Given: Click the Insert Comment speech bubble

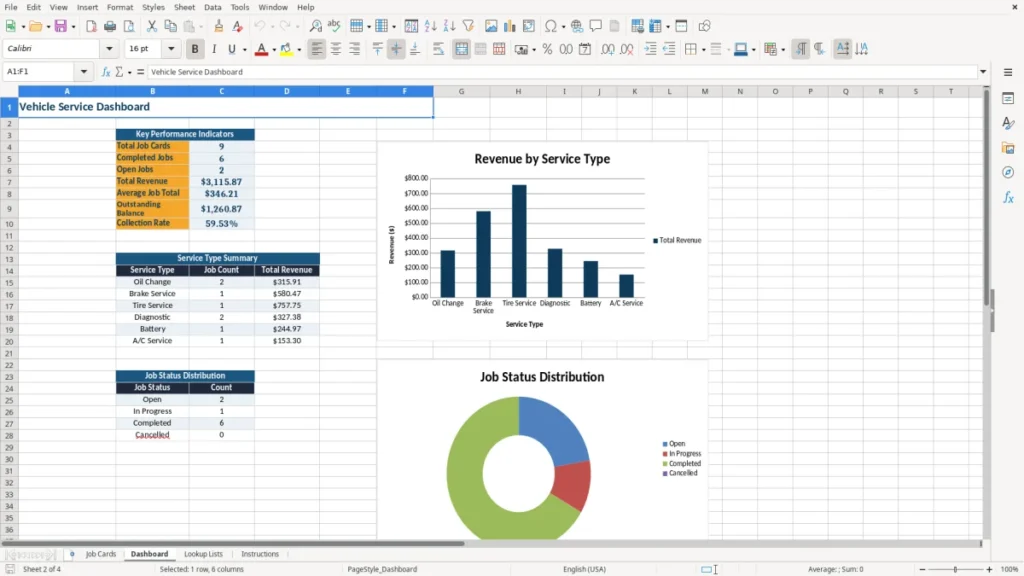Looking at the screenshot, I should (x=596, y=26).
